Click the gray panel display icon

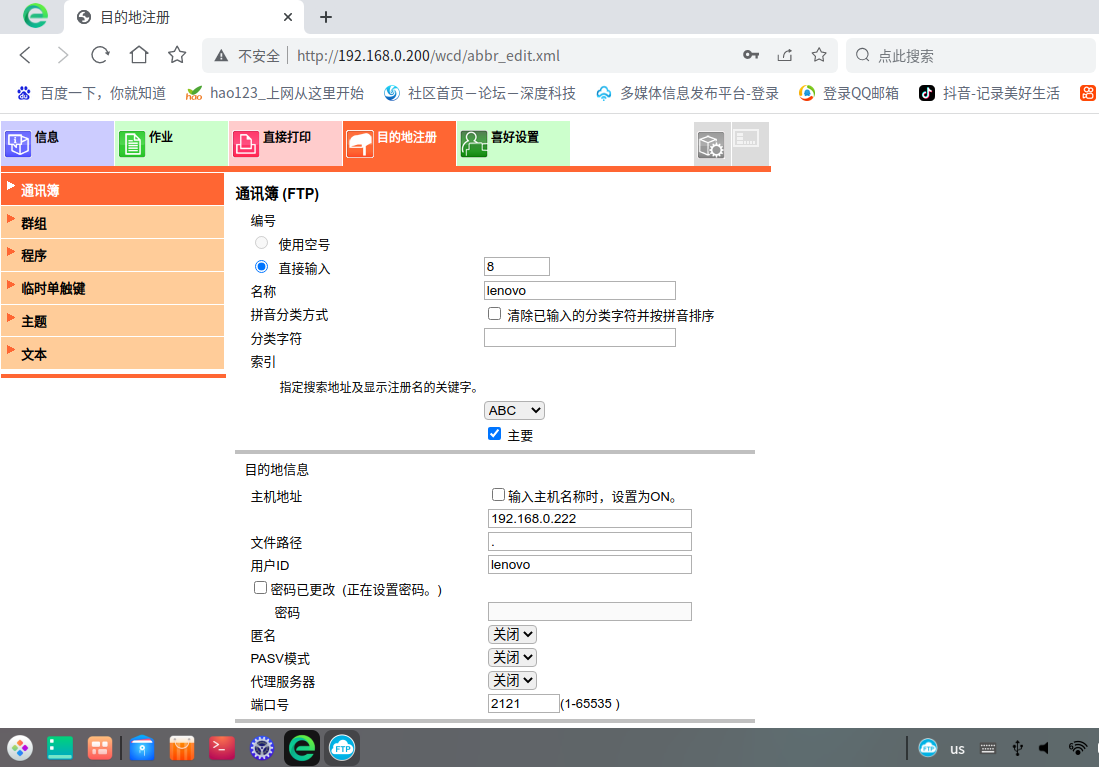tap(749, 144)
